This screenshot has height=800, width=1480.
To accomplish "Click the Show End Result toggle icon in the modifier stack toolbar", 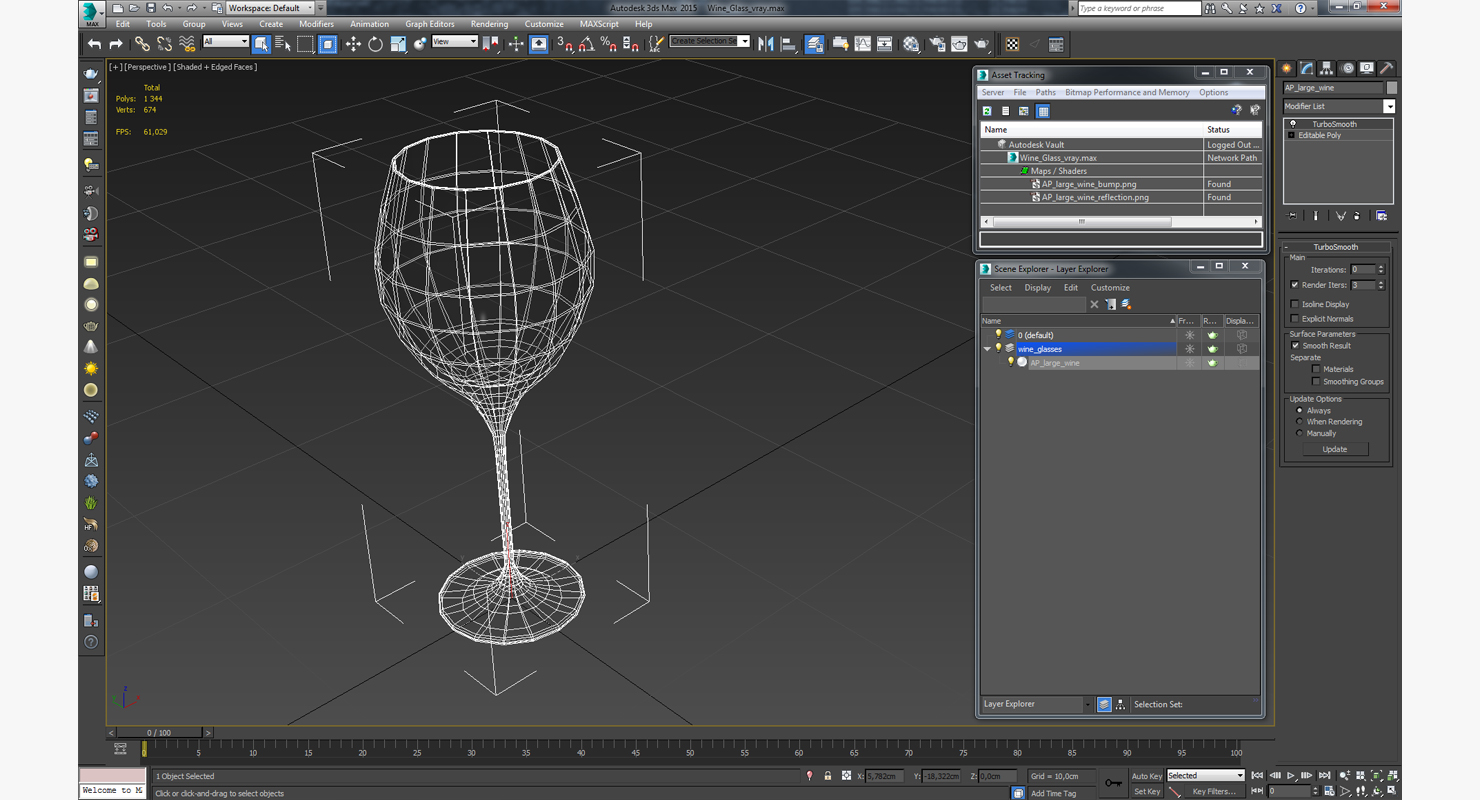I will pos(1316,216).
